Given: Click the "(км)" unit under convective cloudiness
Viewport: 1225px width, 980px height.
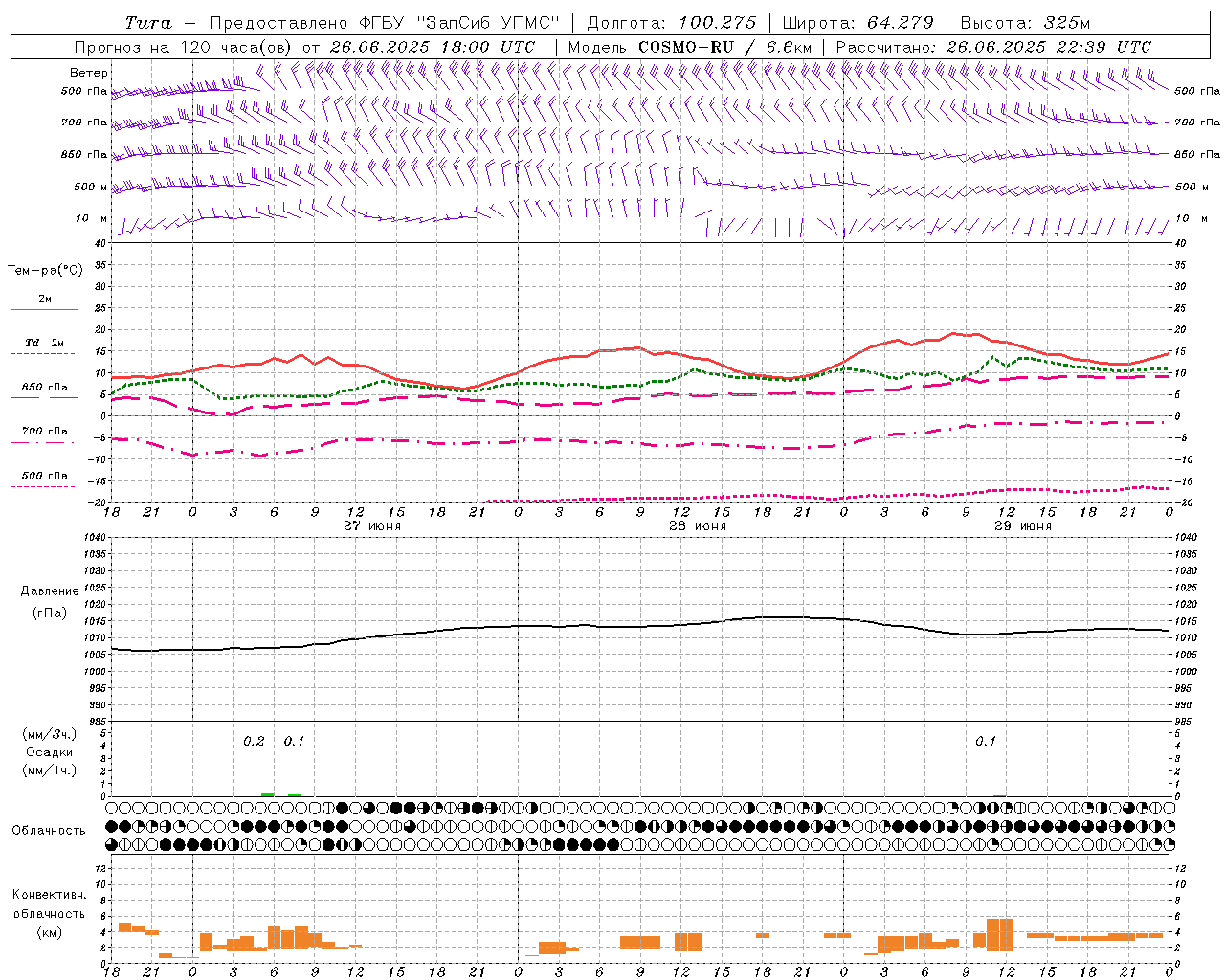Looking at the screenshot, I should 49,932.
